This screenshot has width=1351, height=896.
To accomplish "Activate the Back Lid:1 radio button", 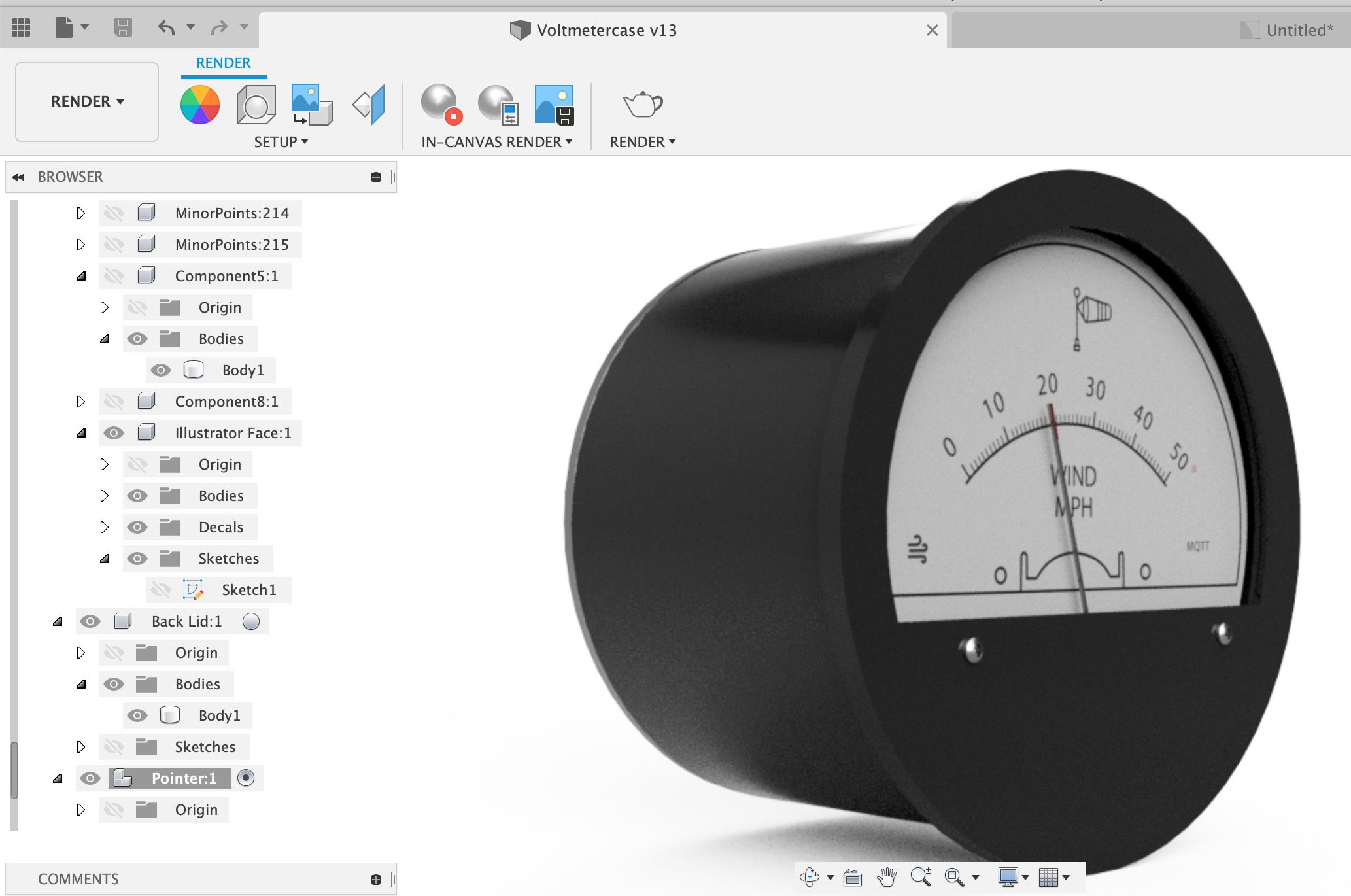I will pyautogui.click(x=251, y=621).
